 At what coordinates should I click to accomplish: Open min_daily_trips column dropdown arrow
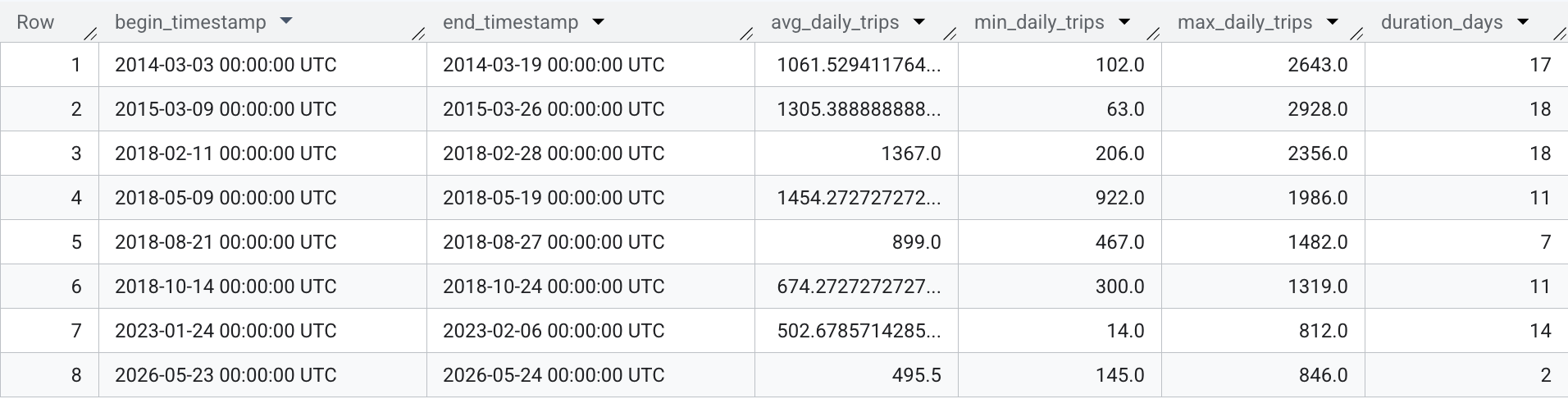(1124, 22)
